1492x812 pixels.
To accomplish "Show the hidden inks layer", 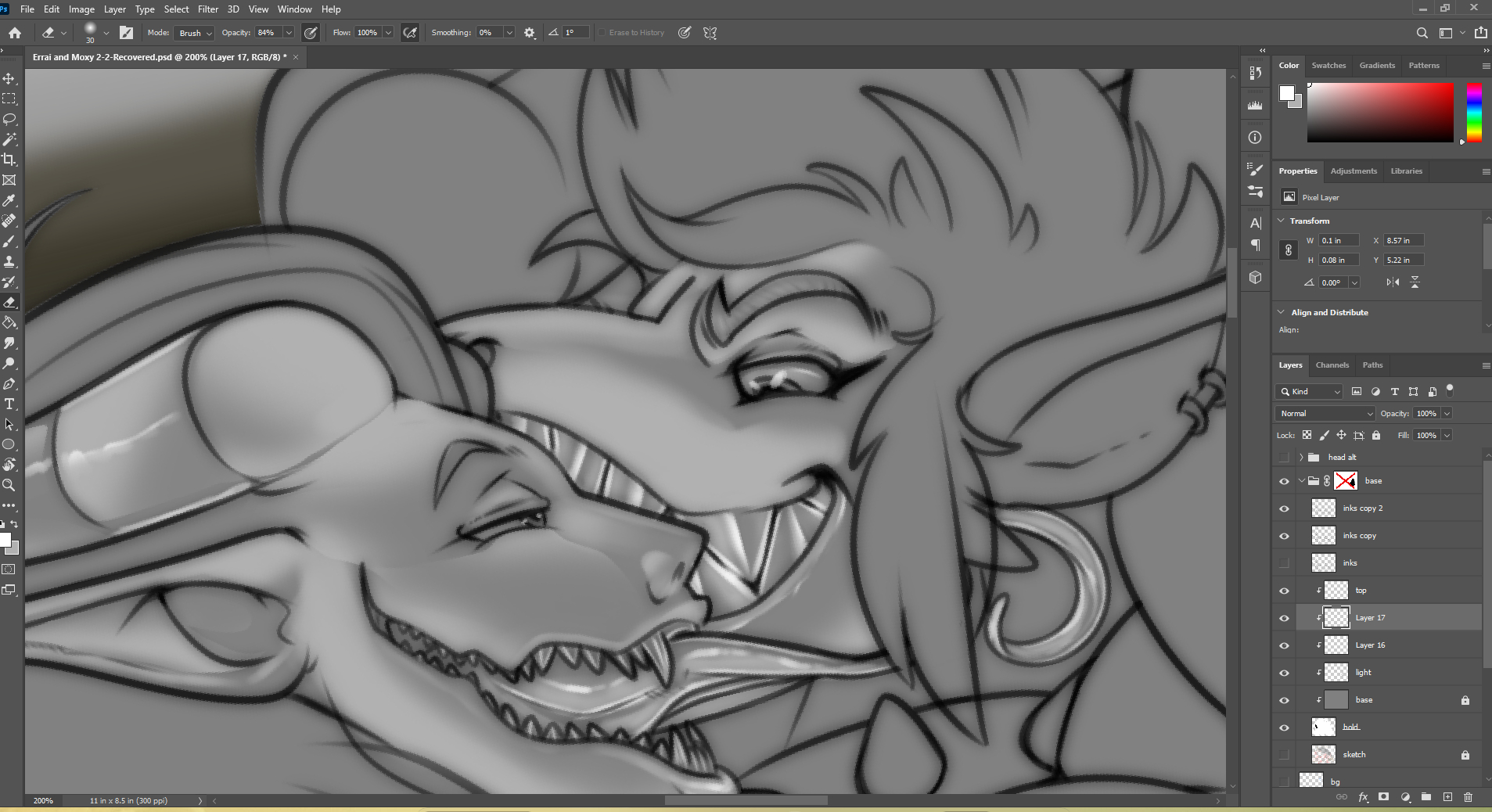I will coord(1284,563).
